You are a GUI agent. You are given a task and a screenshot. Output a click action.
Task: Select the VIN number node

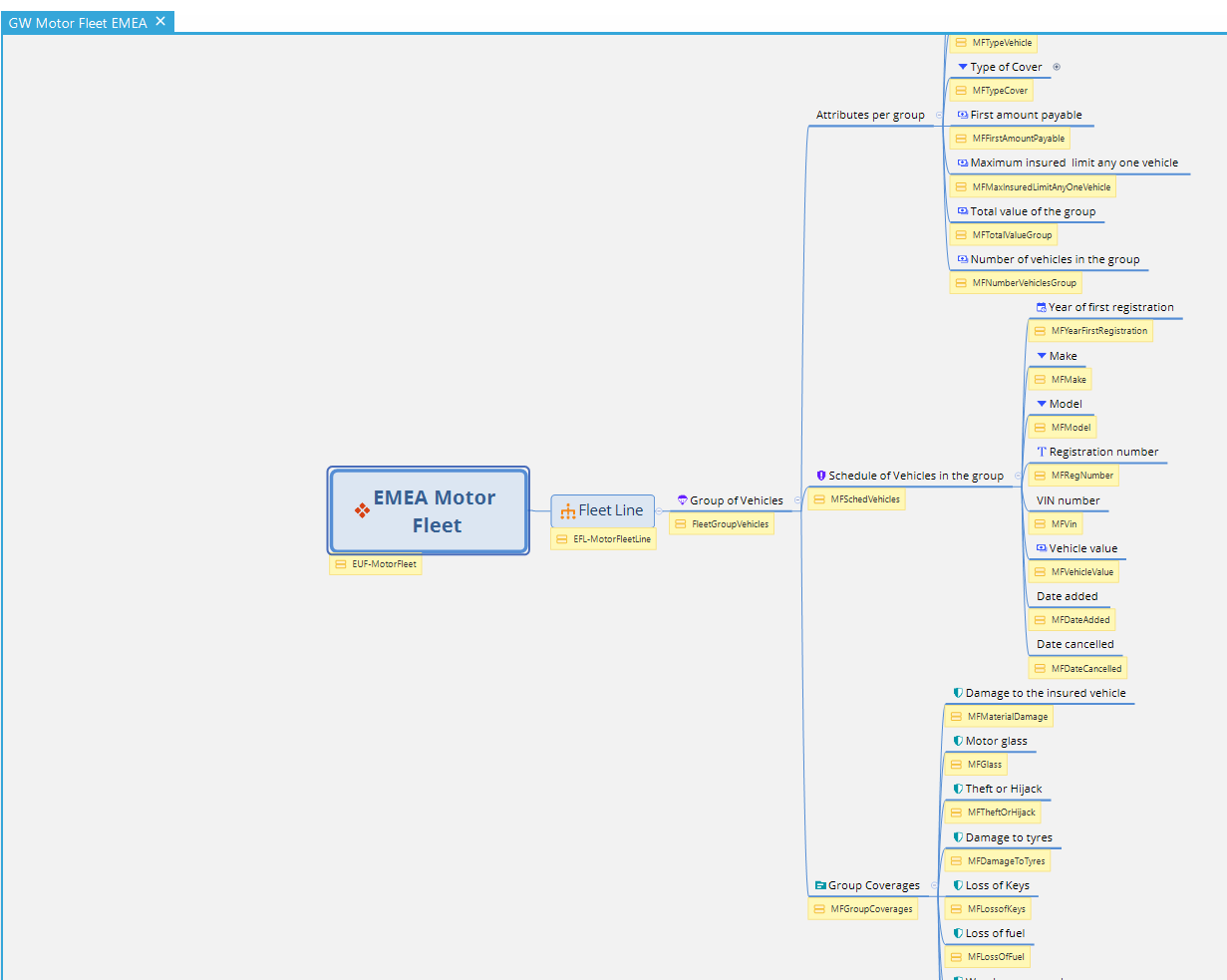[1068, 500]
